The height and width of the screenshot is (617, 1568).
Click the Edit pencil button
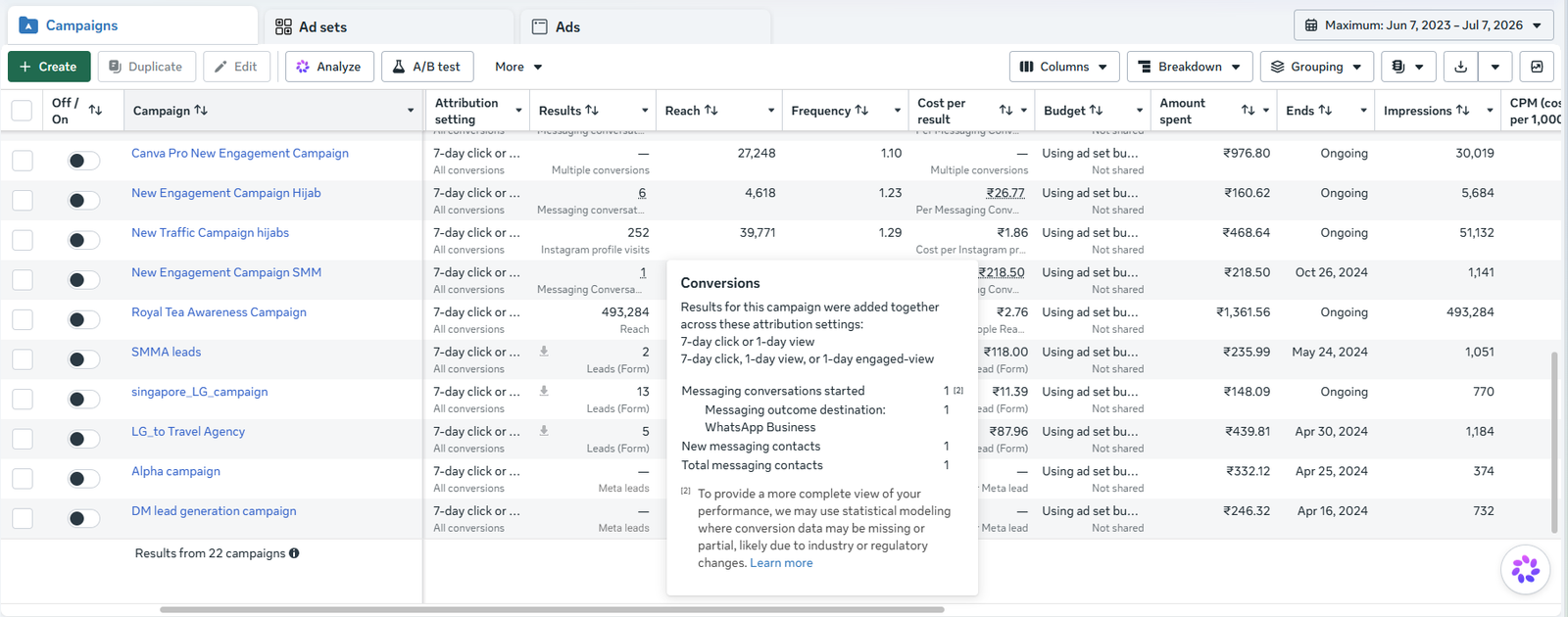236,67
